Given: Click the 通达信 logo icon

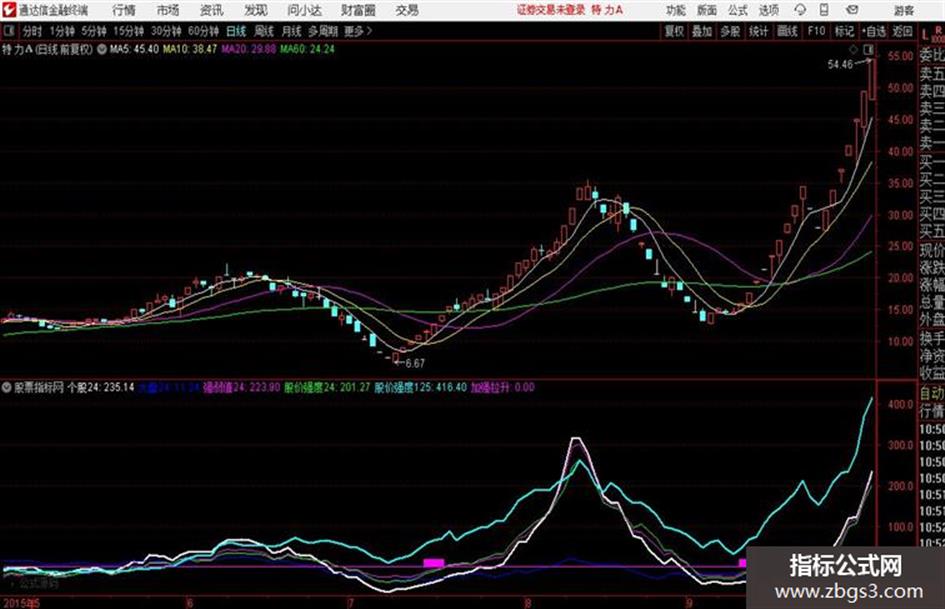Looking at the screenshot, I should click(9, 10).
